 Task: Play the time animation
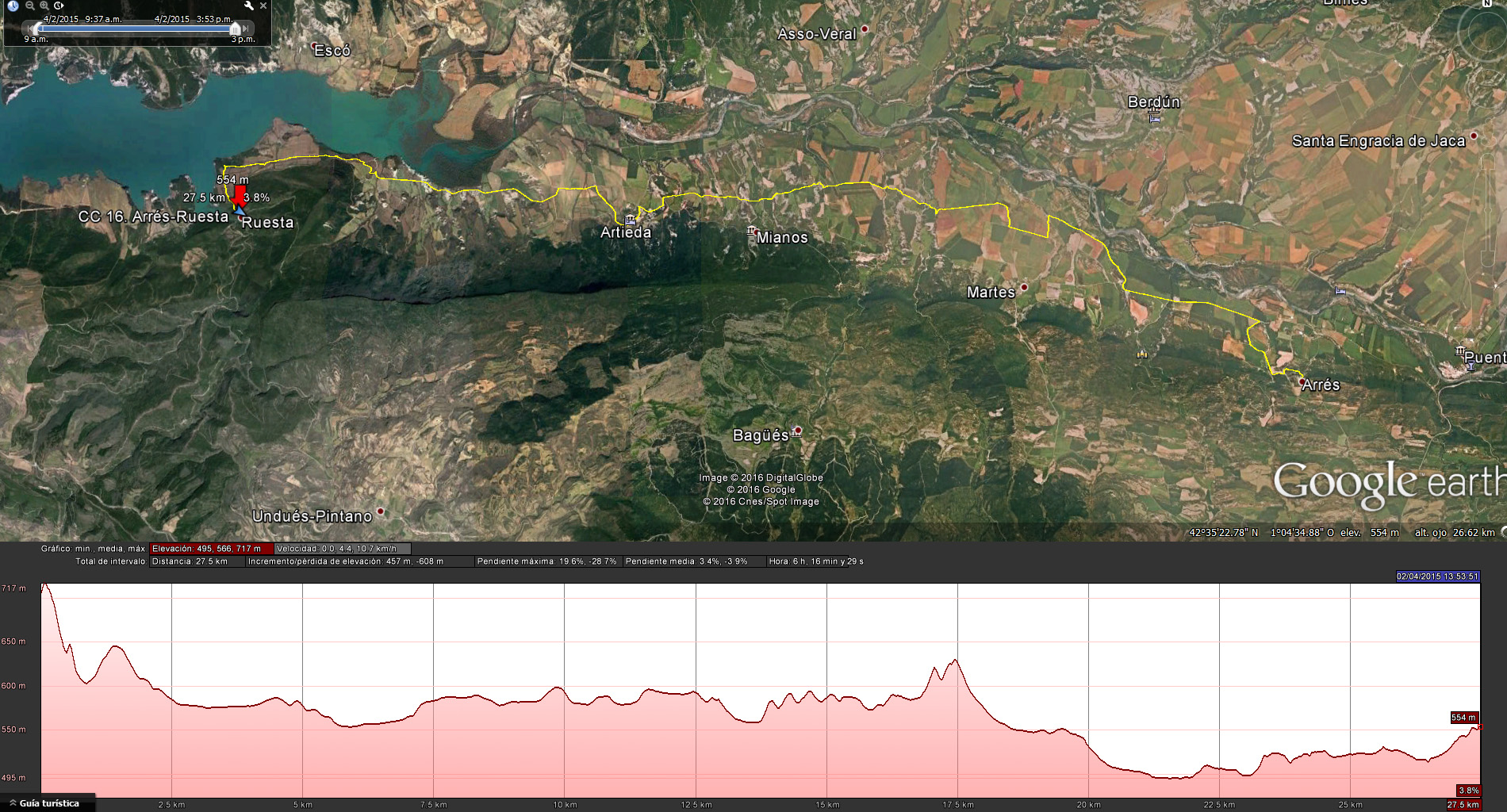tap(59, 6)
